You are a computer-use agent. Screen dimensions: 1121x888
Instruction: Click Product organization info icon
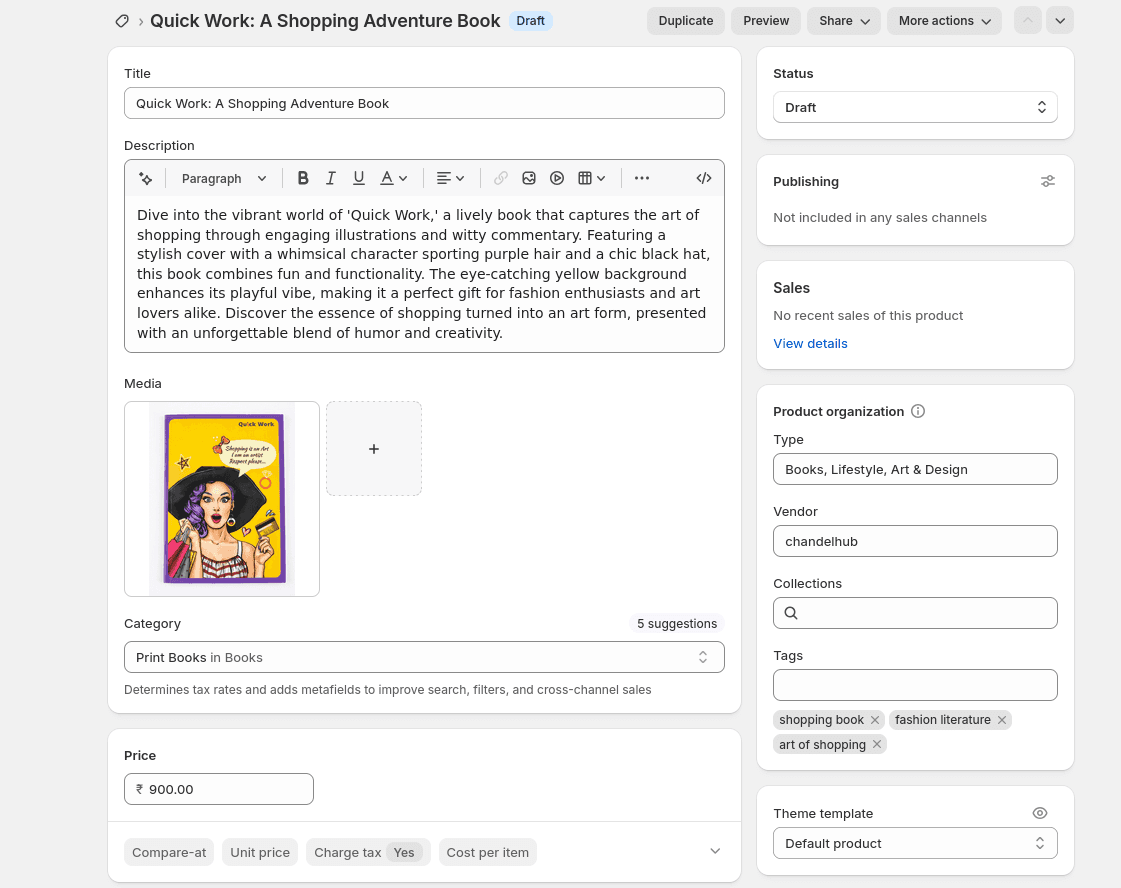(x=918, y=412)
